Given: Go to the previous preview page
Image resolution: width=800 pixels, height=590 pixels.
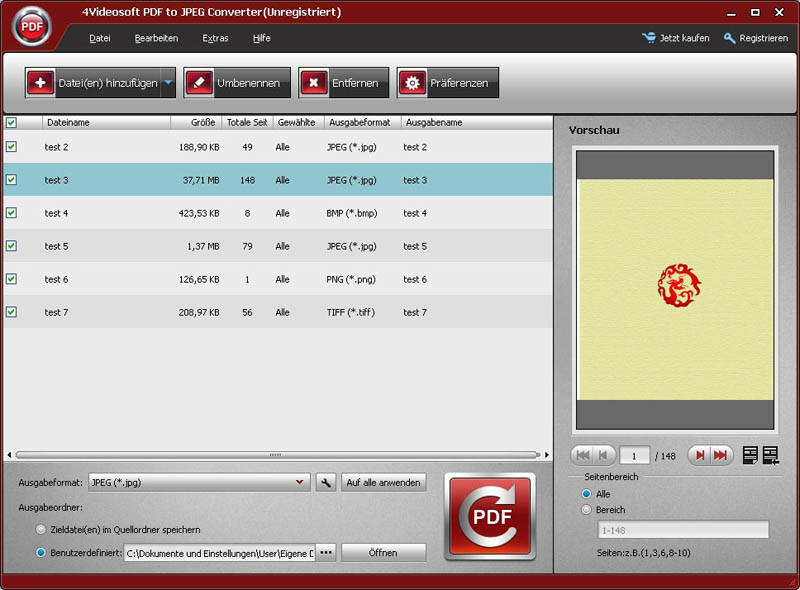Looking at the screenshot, I should coord(602,455).
